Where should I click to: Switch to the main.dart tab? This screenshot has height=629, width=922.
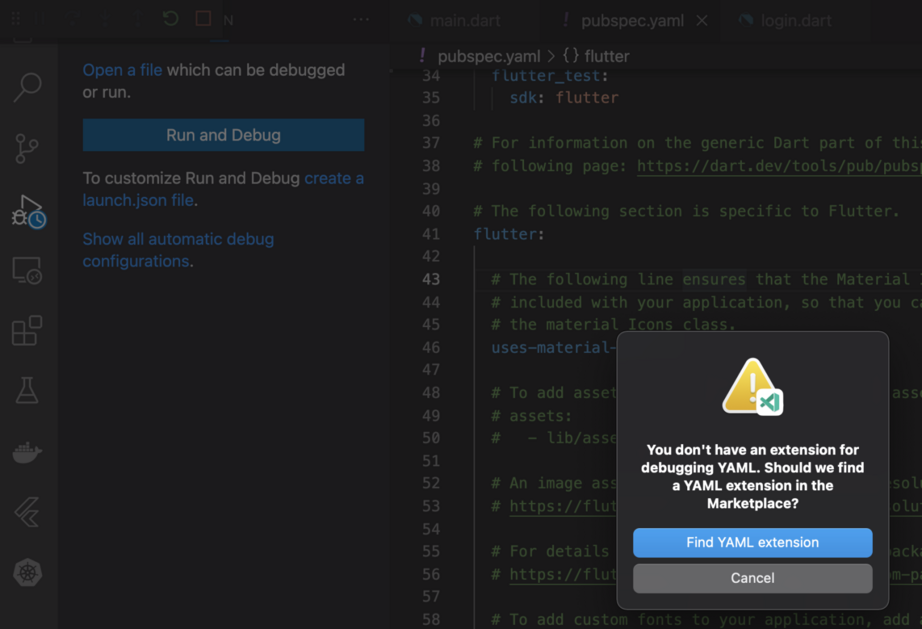pyautogui.click(x=465, y=20)
